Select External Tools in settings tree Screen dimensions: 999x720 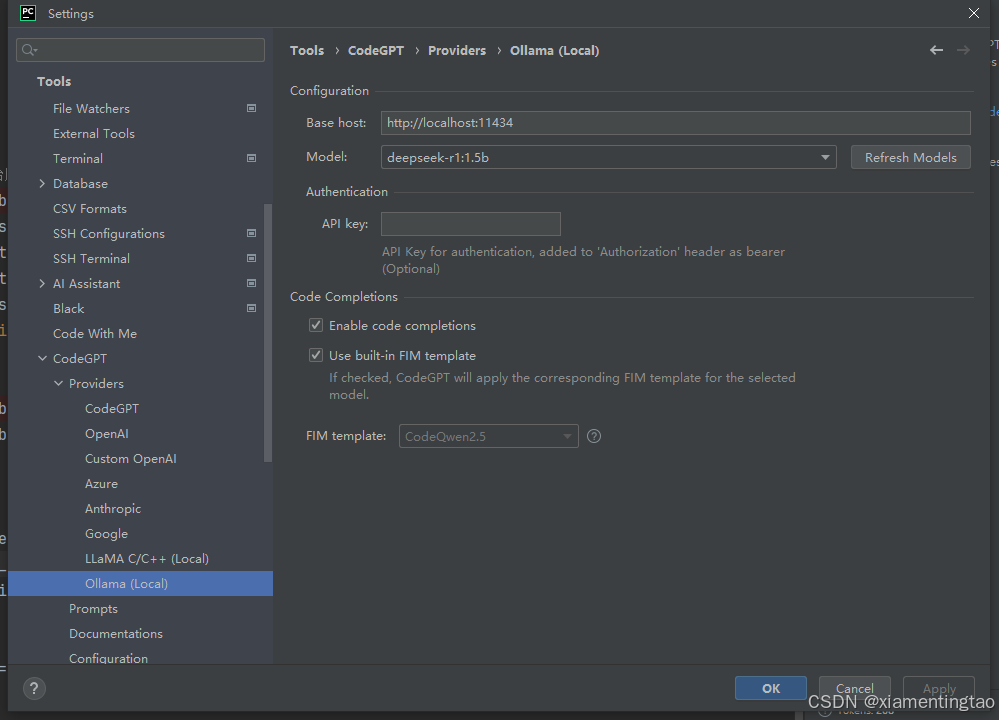coord(94,133)
